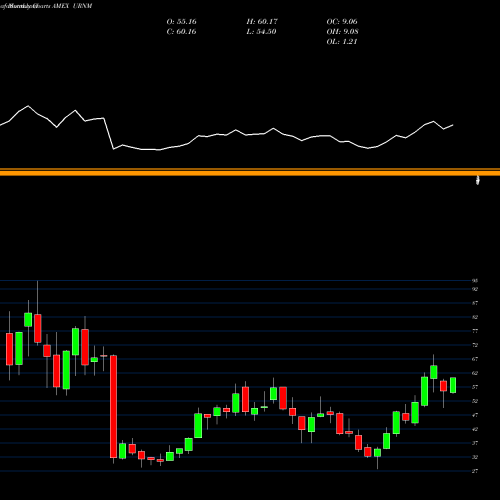Screen dimensions: 500x500
Task: Select the 'OL: 1.21' readout
Action: (x=342, y=41)
